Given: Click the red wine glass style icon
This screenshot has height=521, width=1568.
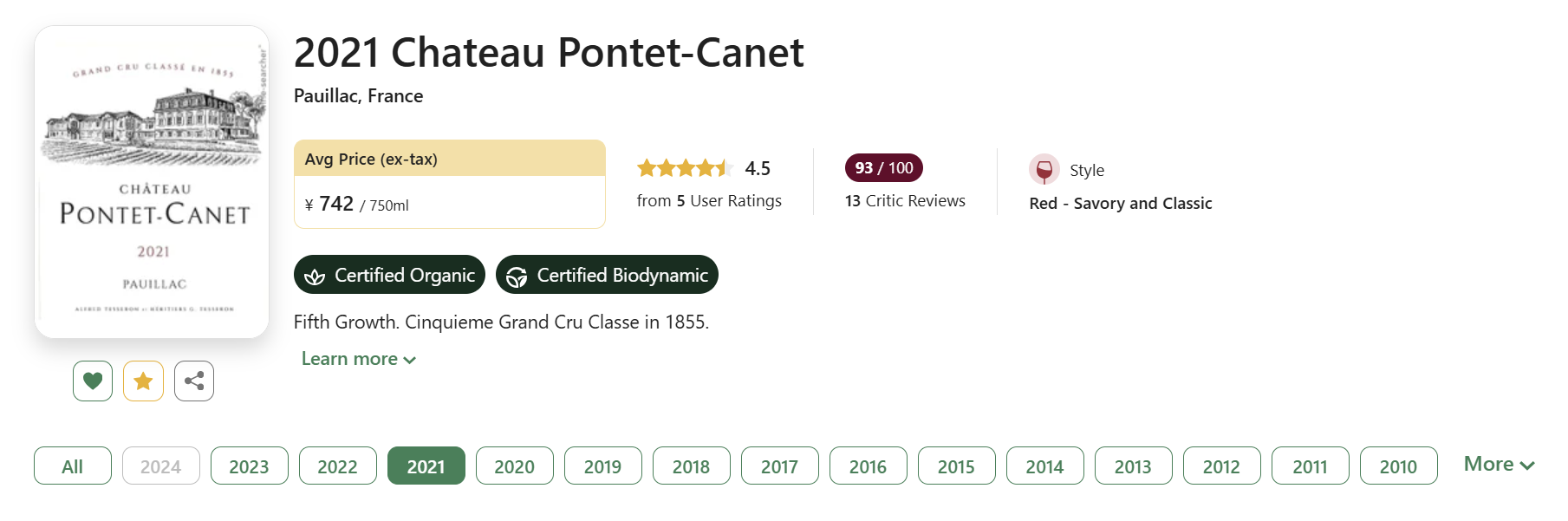Looking at the screenshot, I should pos(1044,170).
